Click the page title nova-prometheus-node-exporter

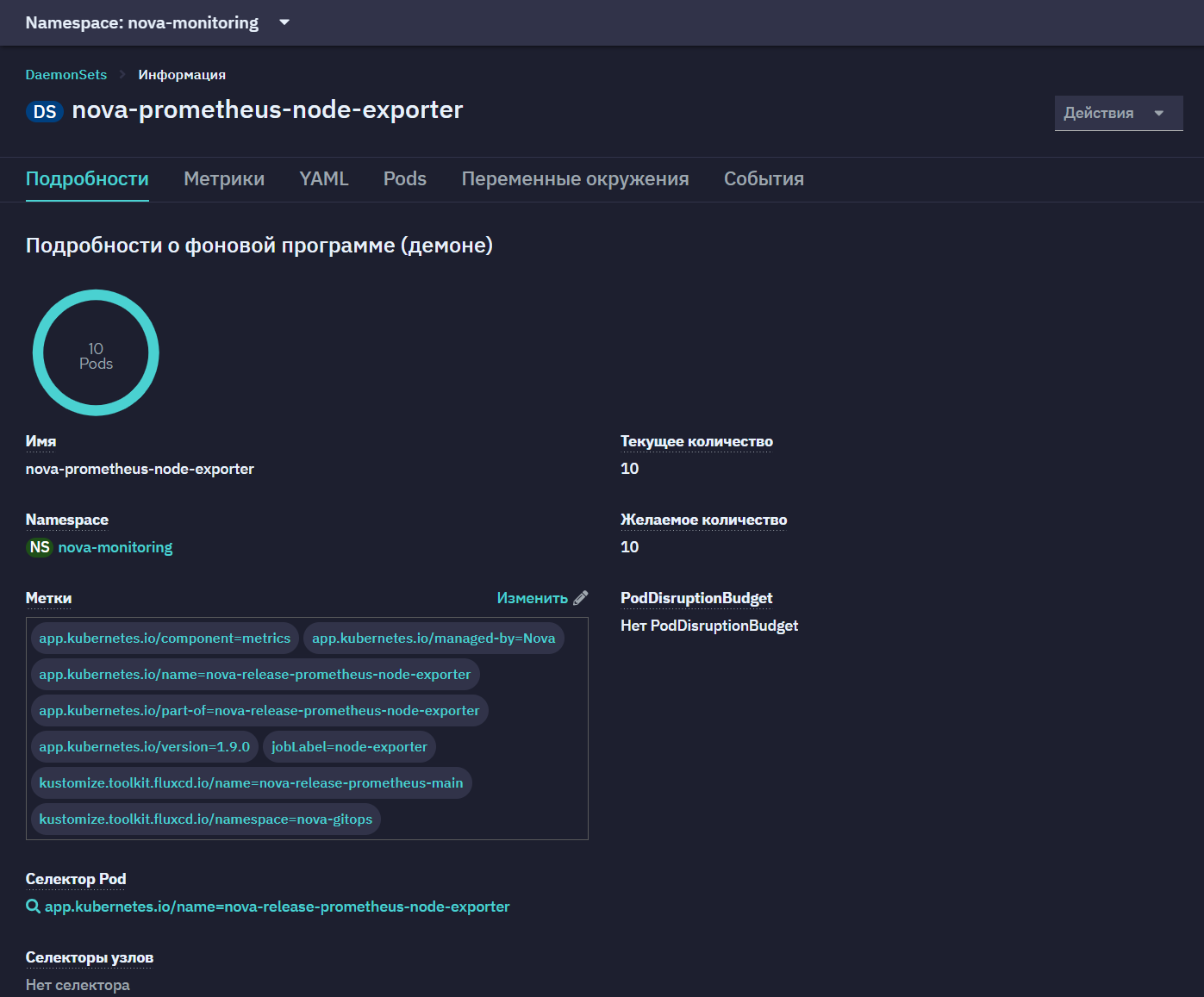[x=267, y=110]
